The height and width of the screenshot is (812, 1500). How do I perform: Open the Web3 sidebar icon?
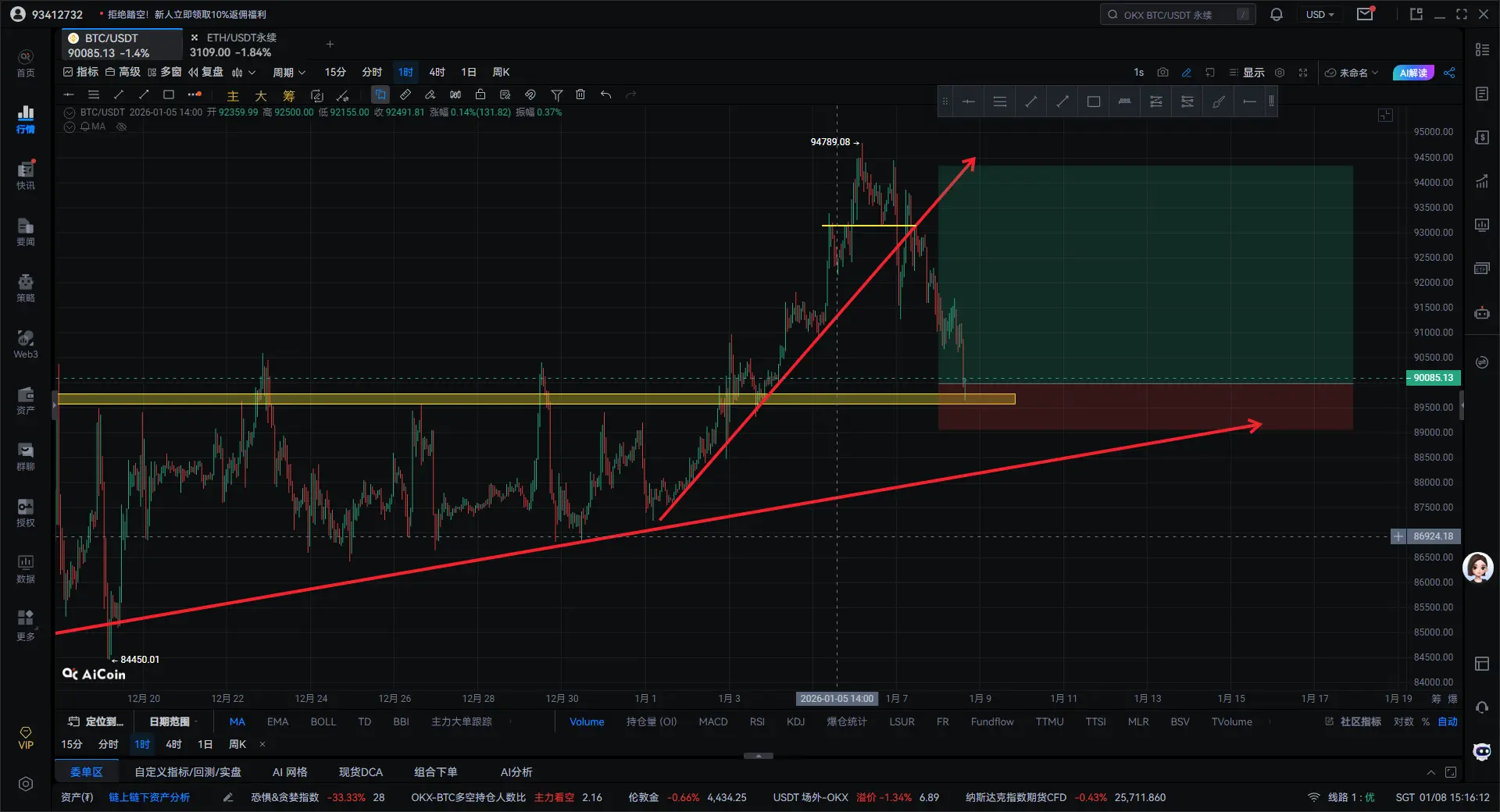click(x=26, y=344)
